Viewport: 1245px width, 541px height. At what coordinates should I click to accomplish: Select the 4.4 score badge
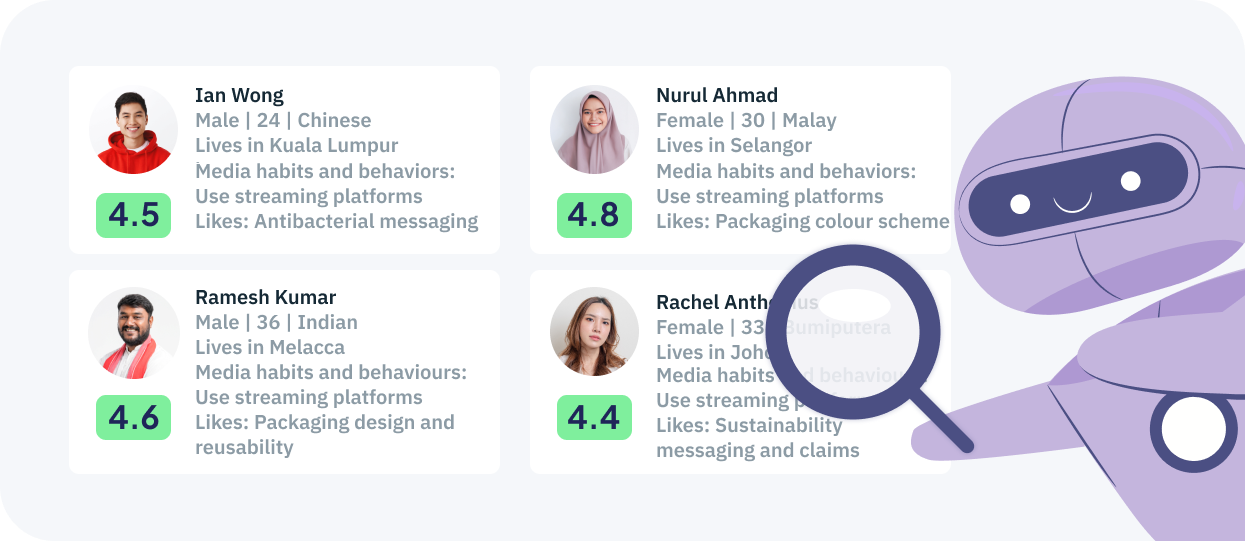point(594,417)
